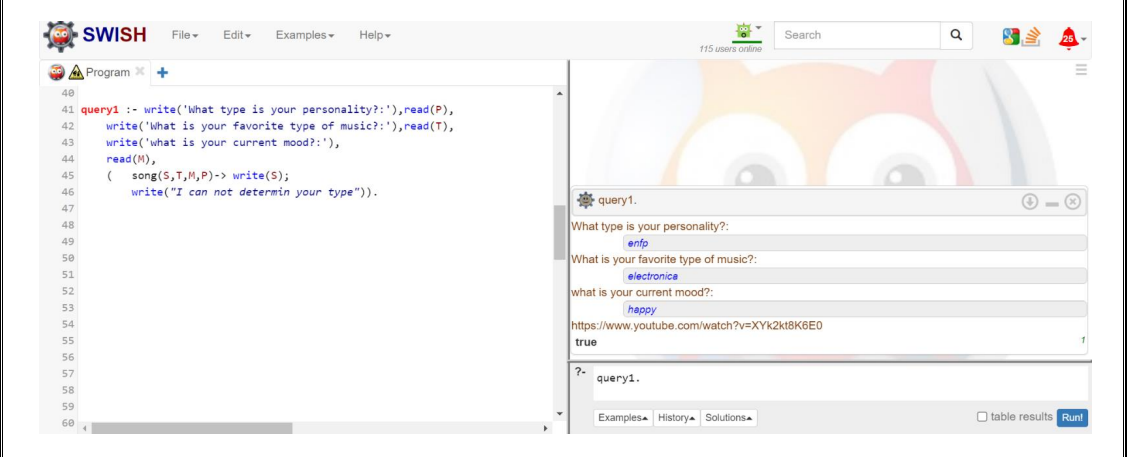The width and height of the screenshot is (1132, 457).
Task: Click the enfp answer field
Action: tap(855, 243)
